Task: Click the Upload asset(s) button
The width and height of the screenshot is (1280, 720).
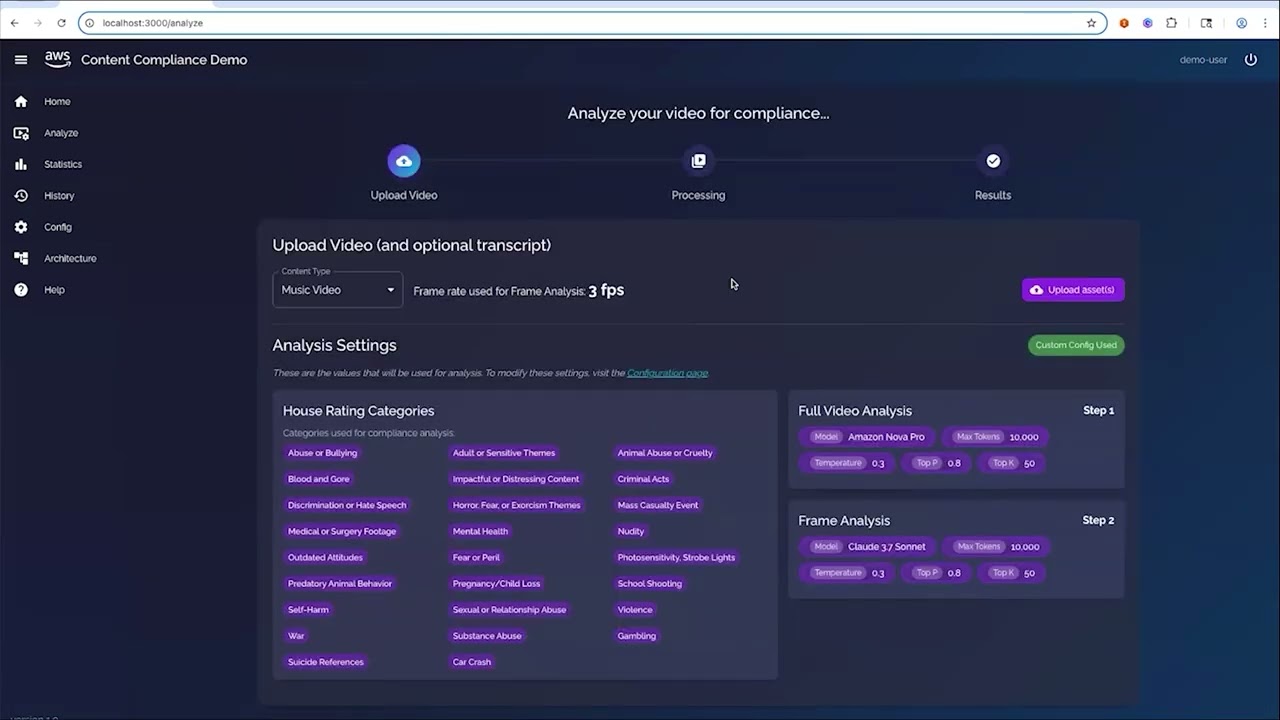Action: tap(1073, 290)
